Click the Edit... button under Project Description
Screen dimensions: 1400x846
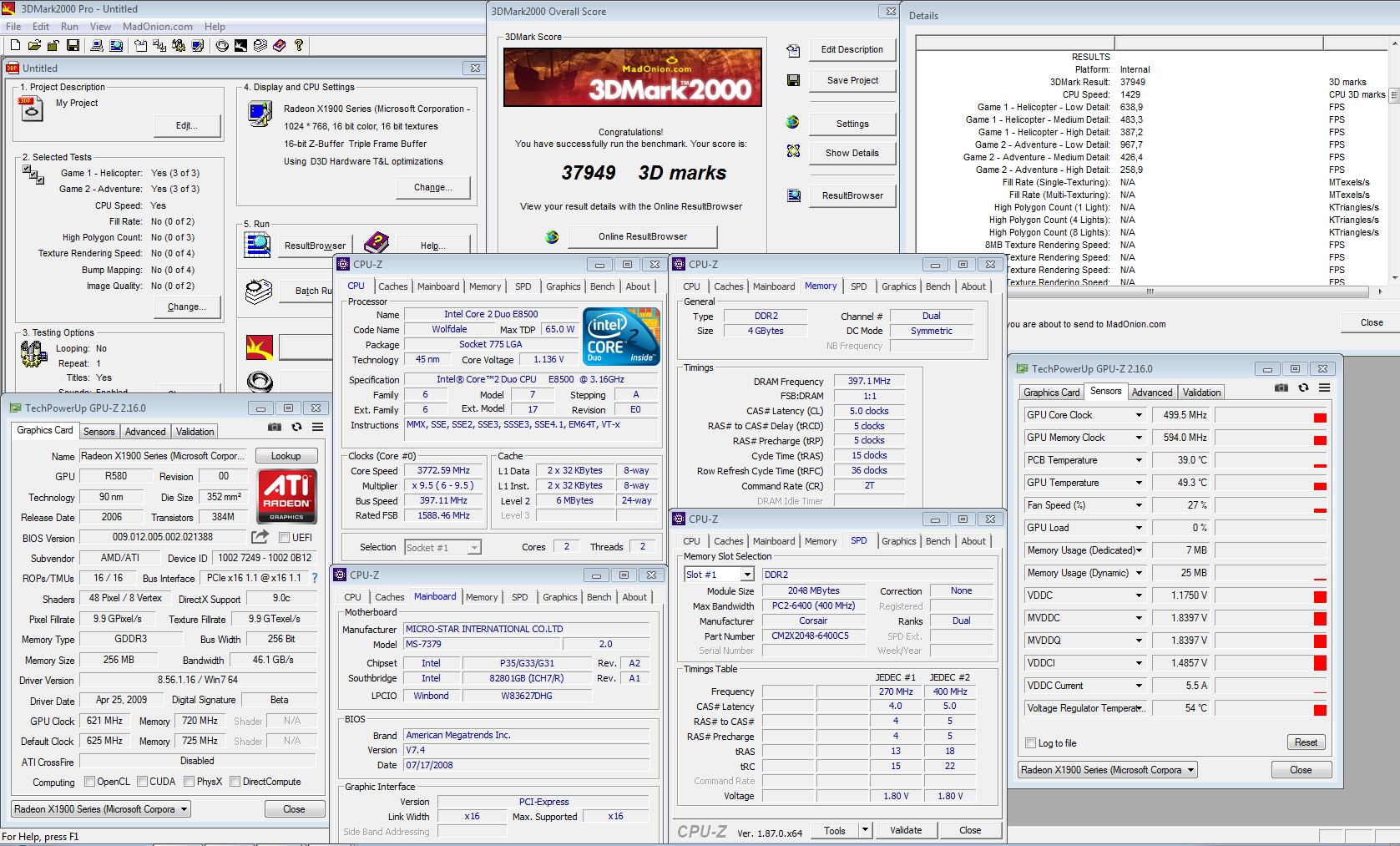pos(187,125)
